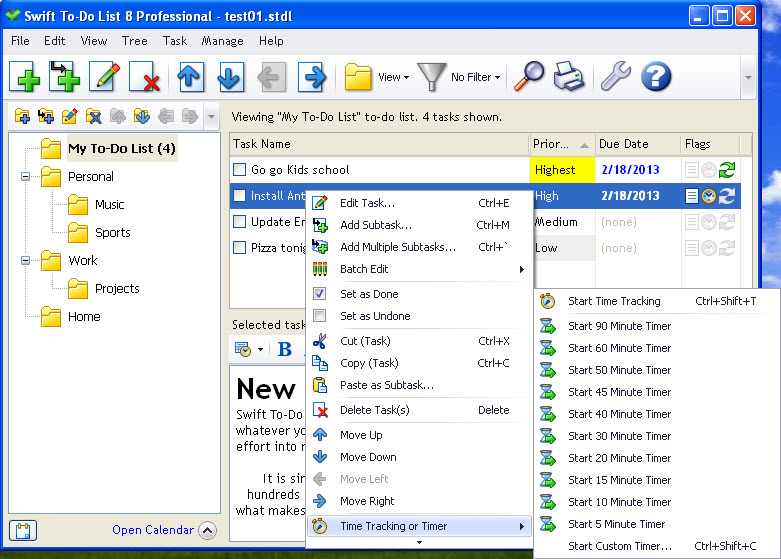Click the Move Right arrow toolbar icon
Screen dimensions: 781x559
(312, 77)
